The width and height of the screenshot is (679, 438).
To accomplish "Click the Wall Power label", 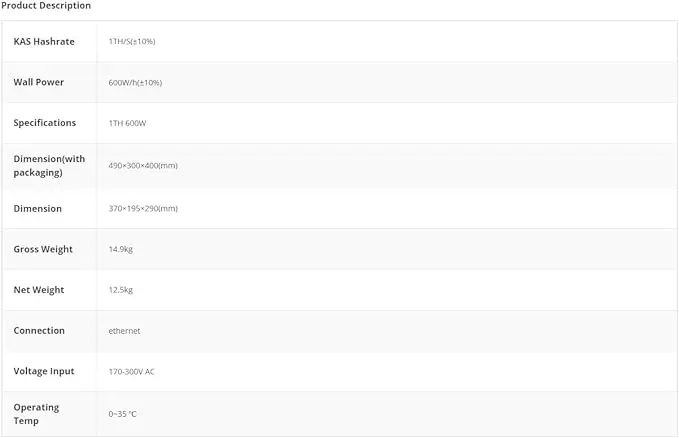I will click(x=39, y=82).
